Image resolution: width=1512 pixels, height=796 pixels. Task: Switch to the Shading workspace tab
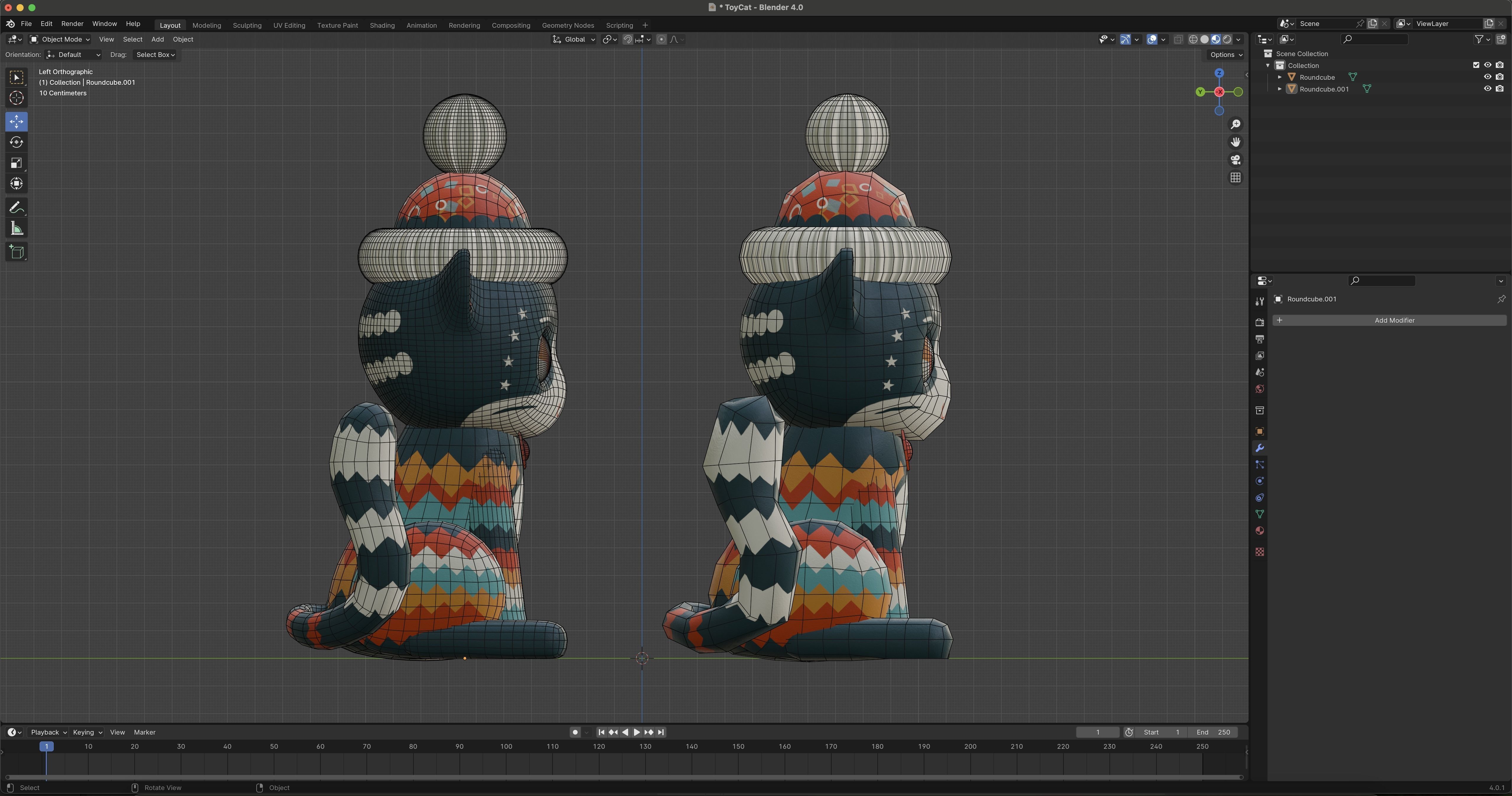click(x=382, y=25)
